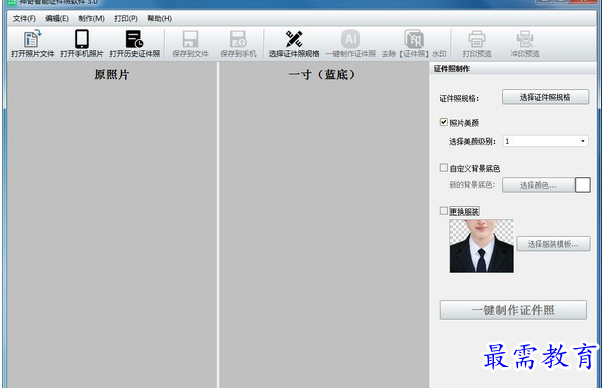Enable the 自定义背景底色 checkbox
Screen dimensions: 605x388
[444, 168]
